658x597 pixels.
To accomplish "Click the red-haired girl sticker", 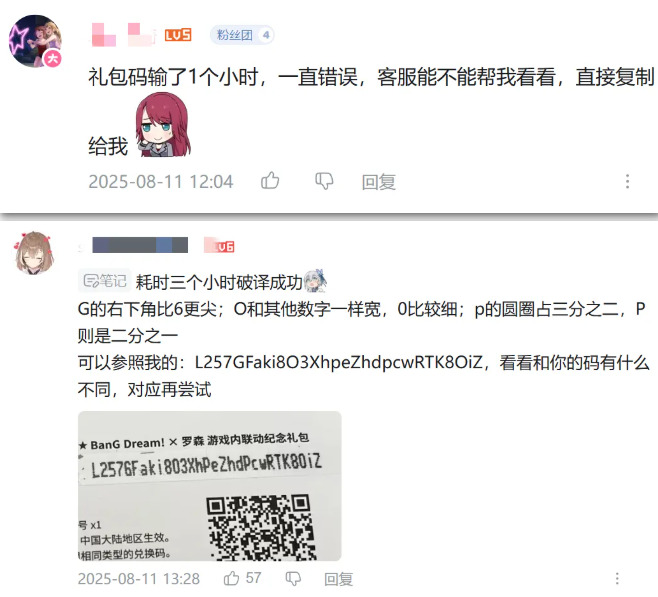I will 163,125.
